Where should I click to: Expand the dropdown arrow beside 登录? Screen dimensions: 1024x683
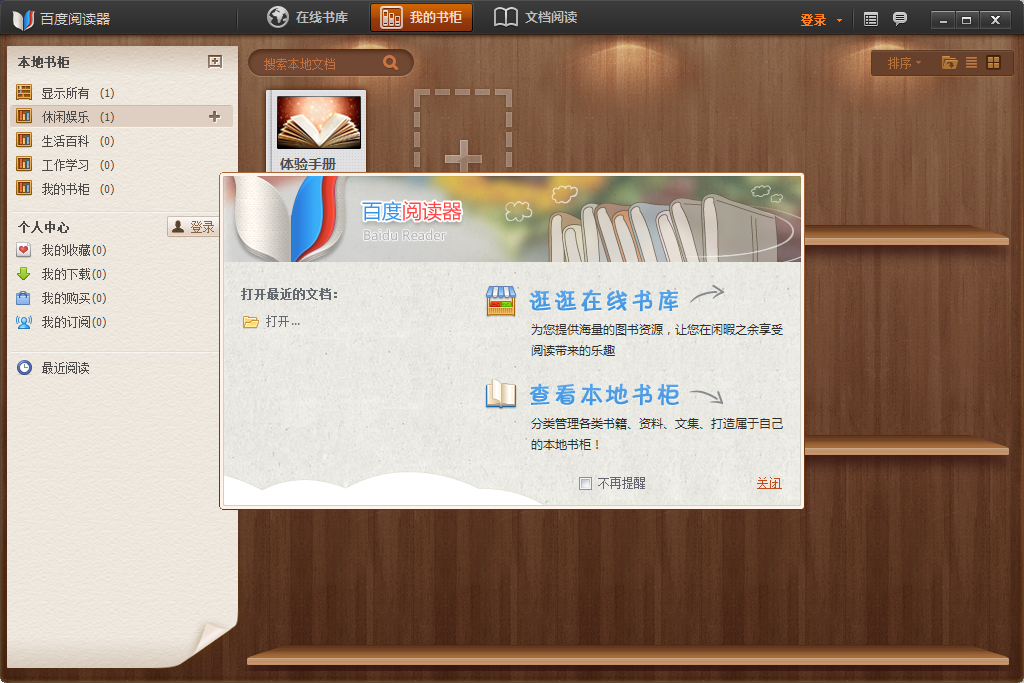point(839,20)
